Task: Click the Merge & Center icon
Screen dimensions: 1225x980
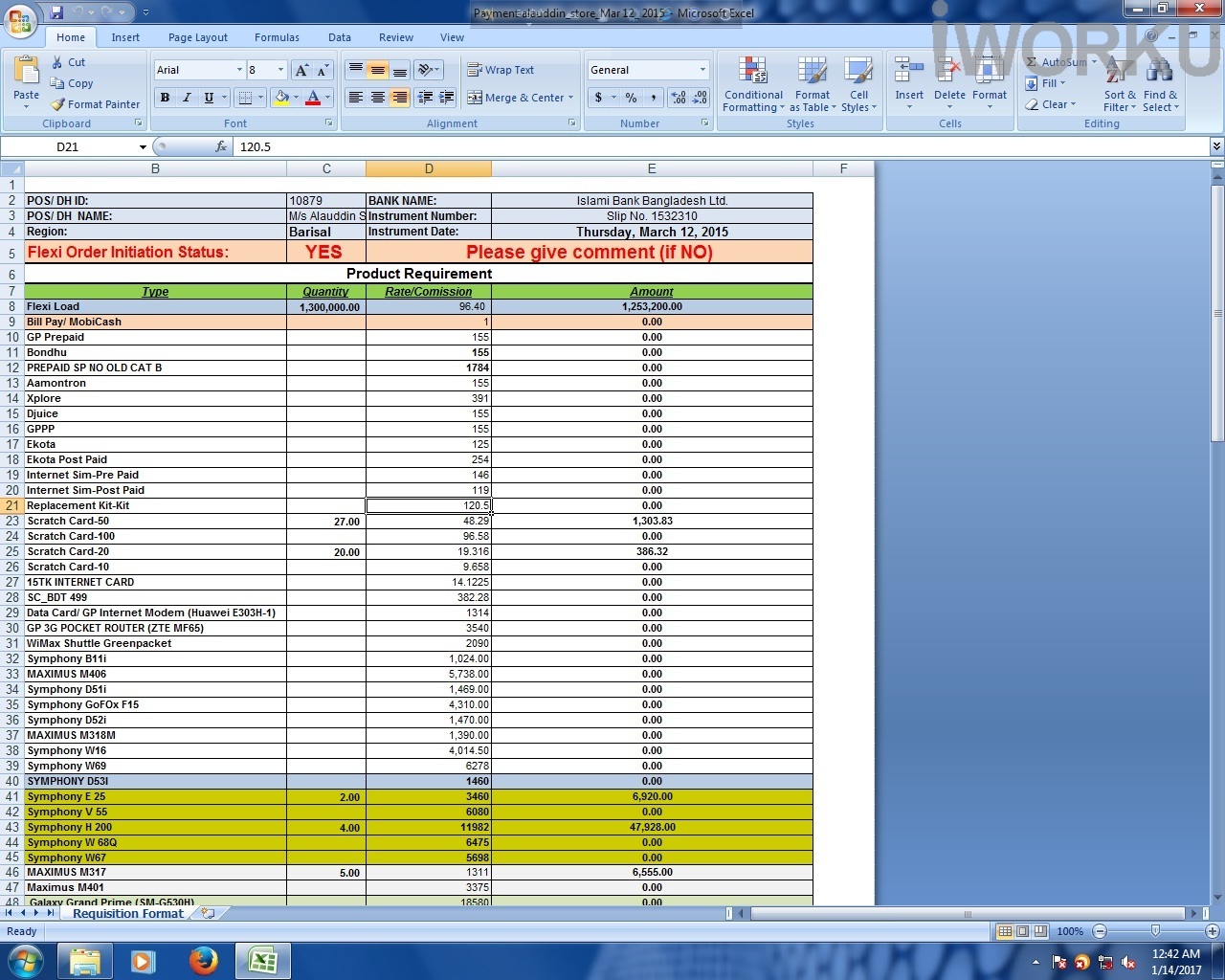Action: [x=475, y=98]
